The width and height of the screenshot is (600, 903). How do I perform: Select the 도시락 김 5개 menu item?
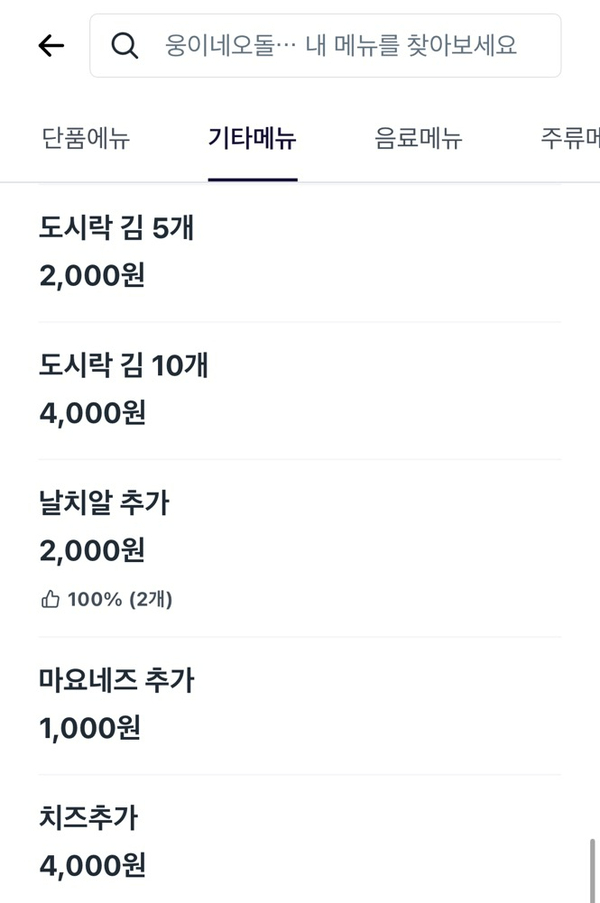pyautogui.click(x=117, y=228)
